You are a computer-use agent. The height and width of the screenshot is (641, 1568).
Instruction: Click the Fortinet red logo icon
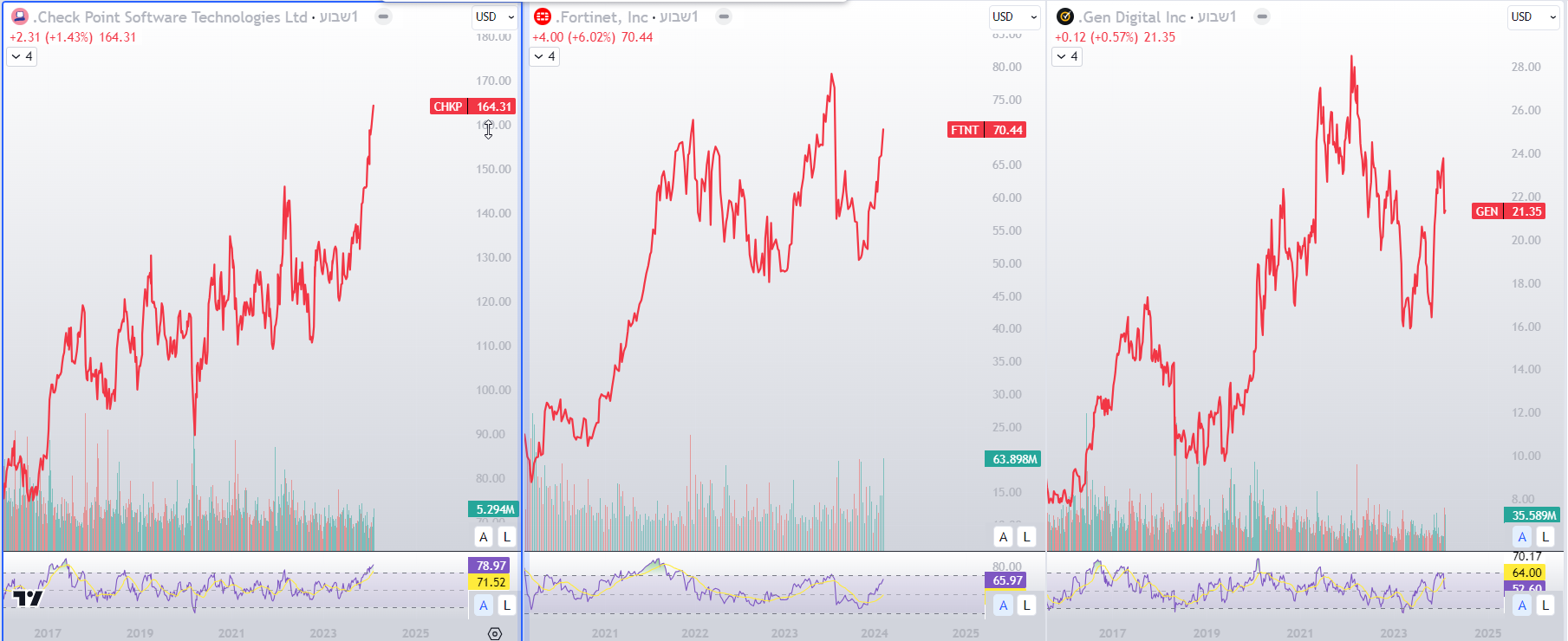[x=543, y=16]
